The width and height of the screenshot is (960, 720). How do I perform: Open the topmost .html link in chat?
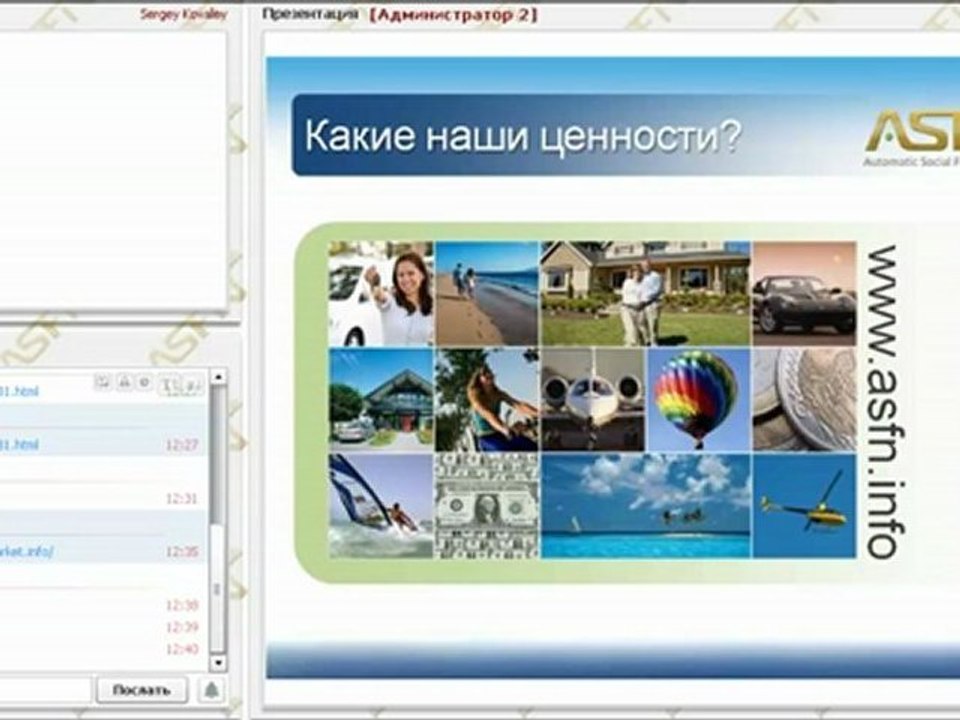(x=19, y=391)
